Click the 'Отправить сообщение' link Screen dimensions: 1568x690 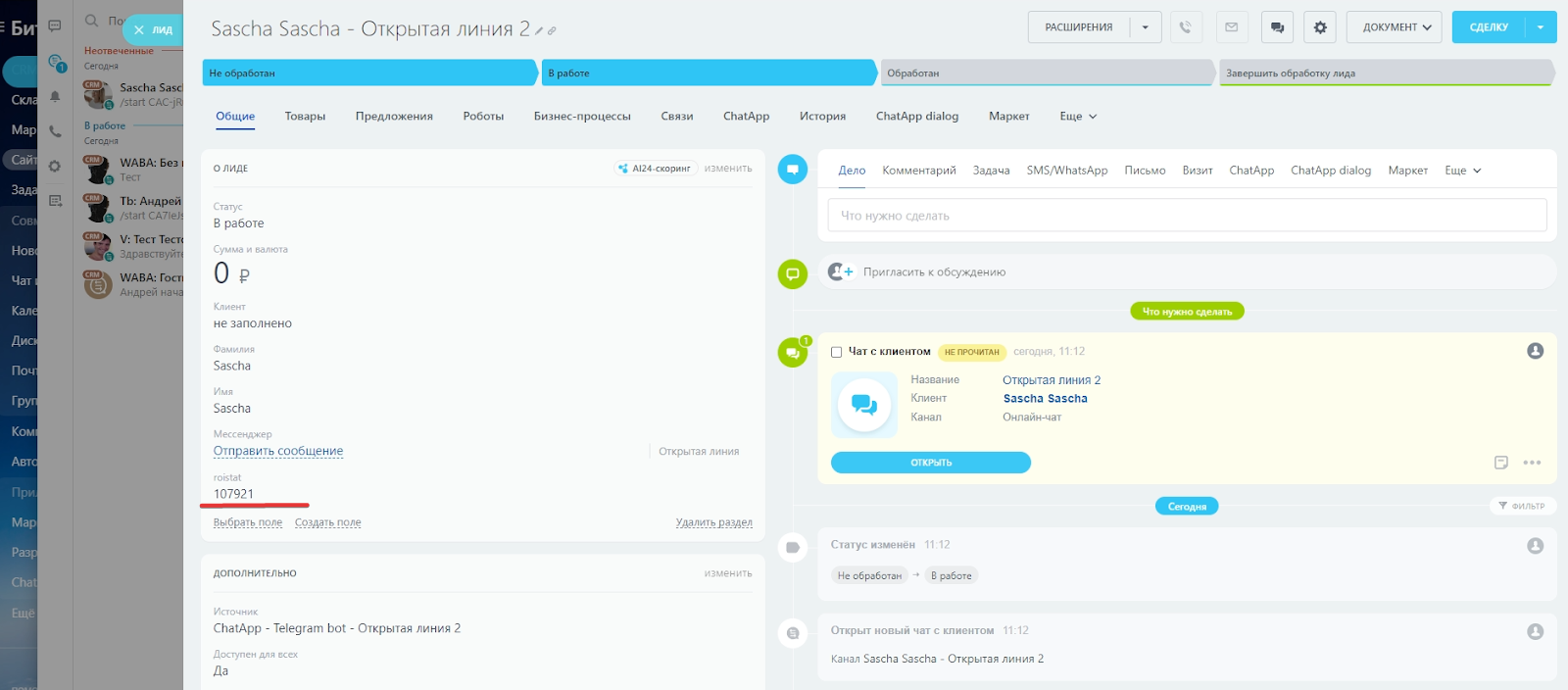[278, 451]
